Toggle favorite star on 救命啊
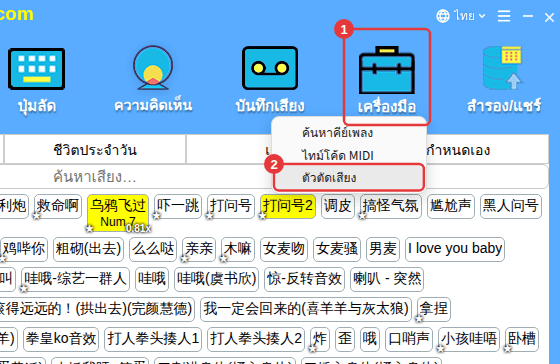 tap(36, 216)
